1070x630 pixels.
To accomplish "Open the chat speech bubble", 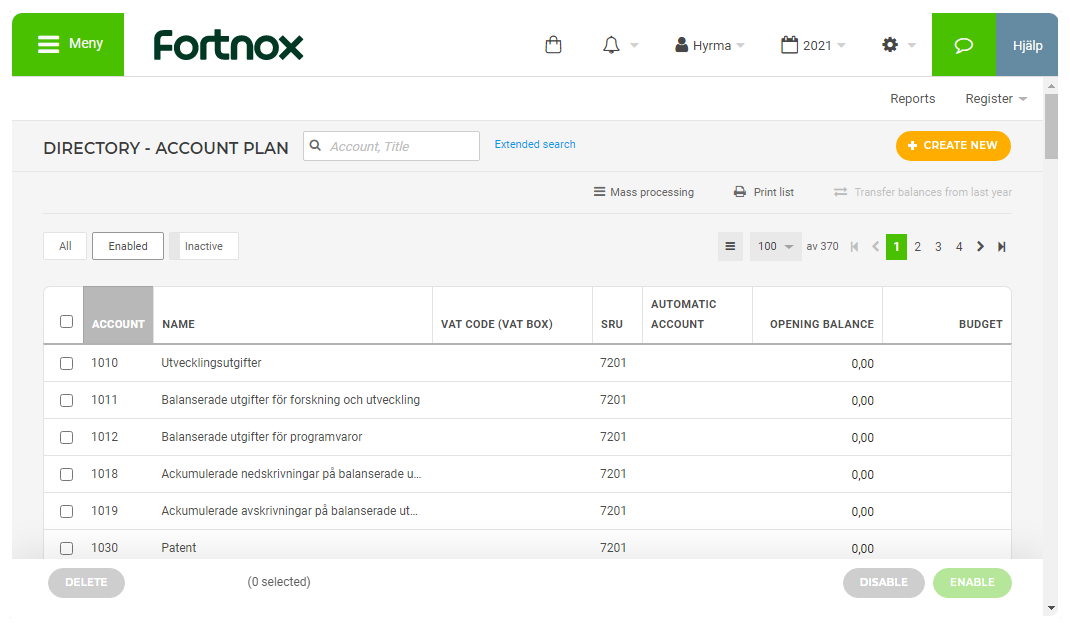I will pyautogui.click(x=964, y=45).
